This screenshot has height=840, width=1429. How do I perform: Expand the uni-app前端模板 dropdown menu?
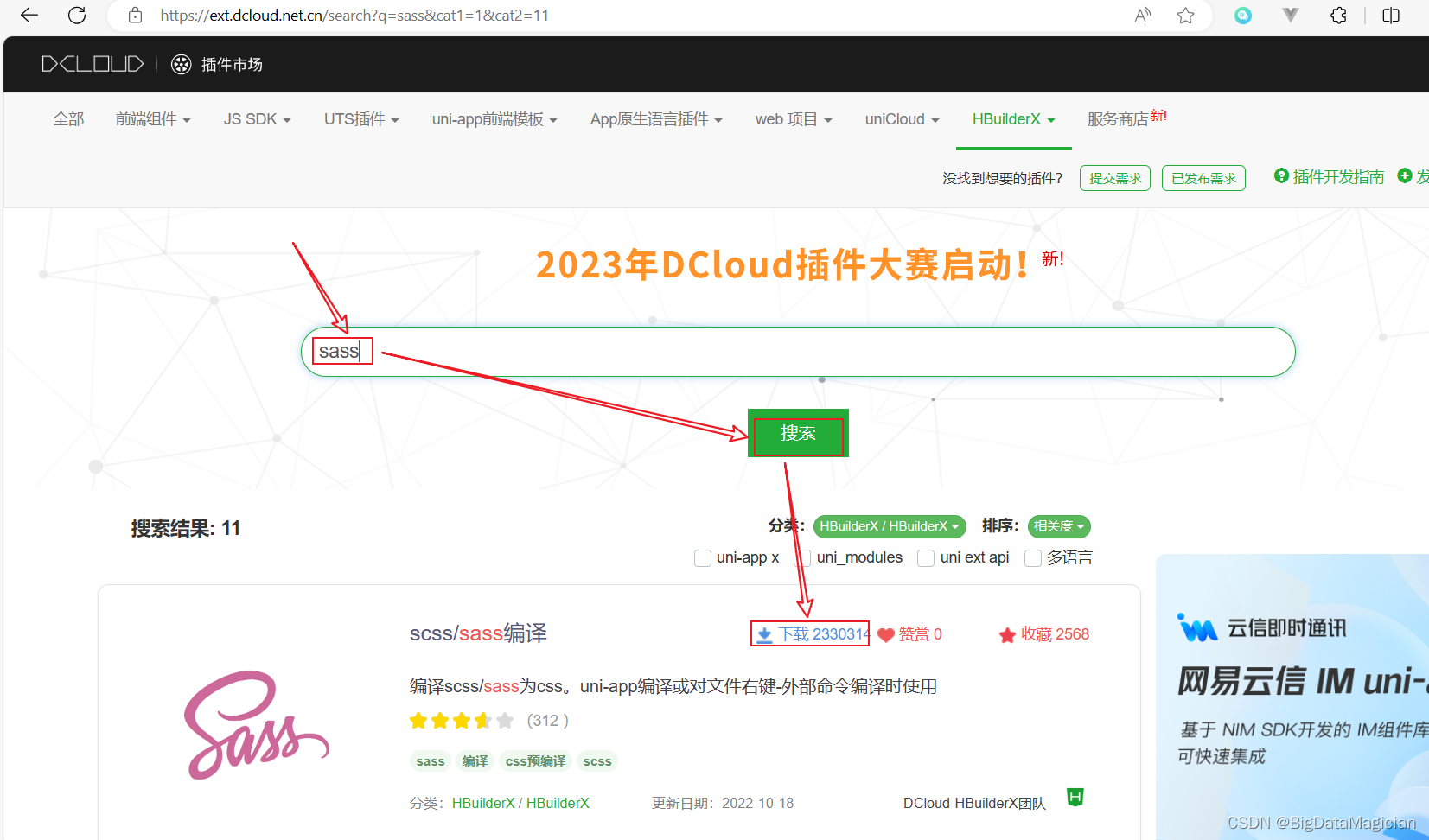click(494, 119)
